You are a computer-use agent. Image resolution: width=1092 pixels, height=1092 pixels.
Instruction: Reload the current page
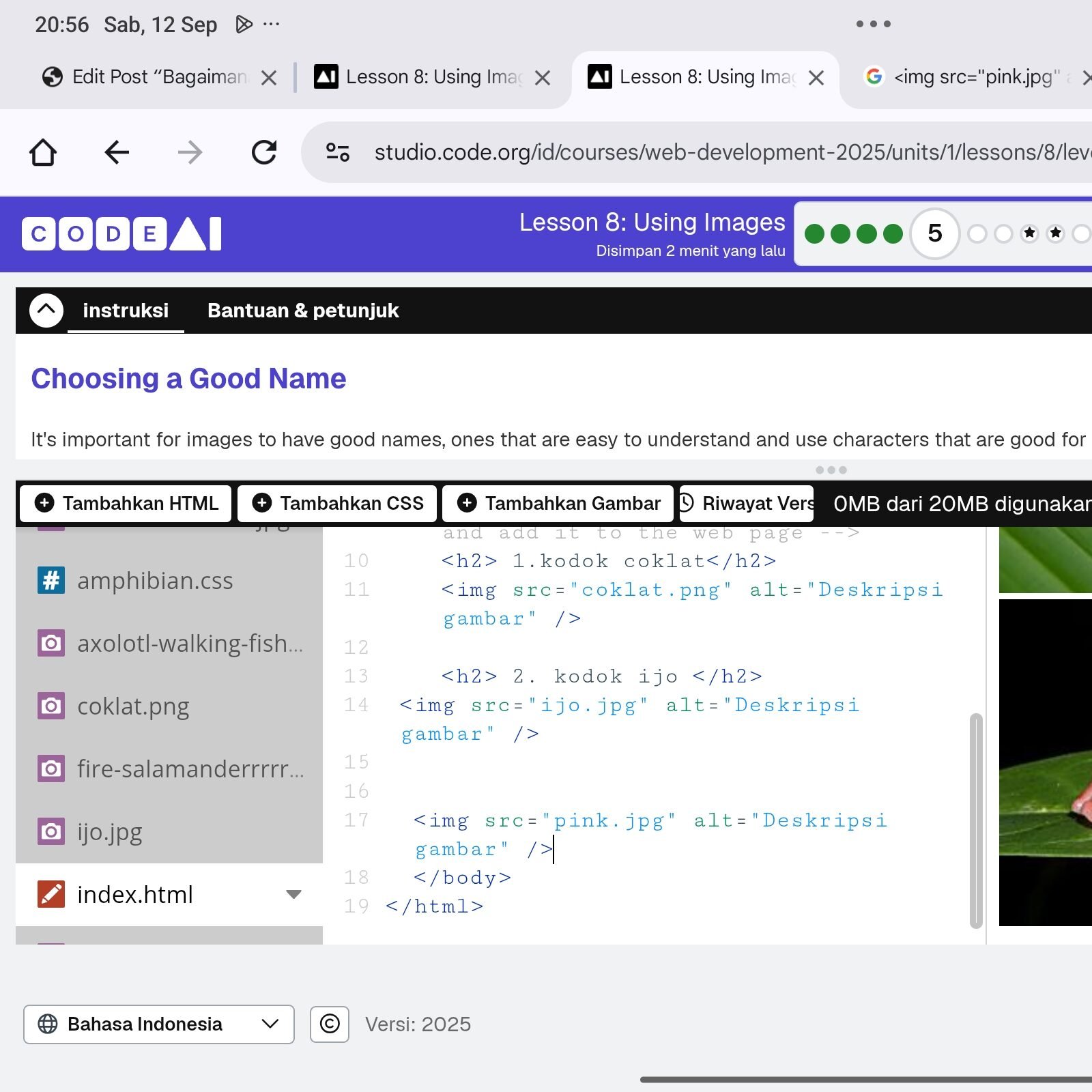[264, 152]
